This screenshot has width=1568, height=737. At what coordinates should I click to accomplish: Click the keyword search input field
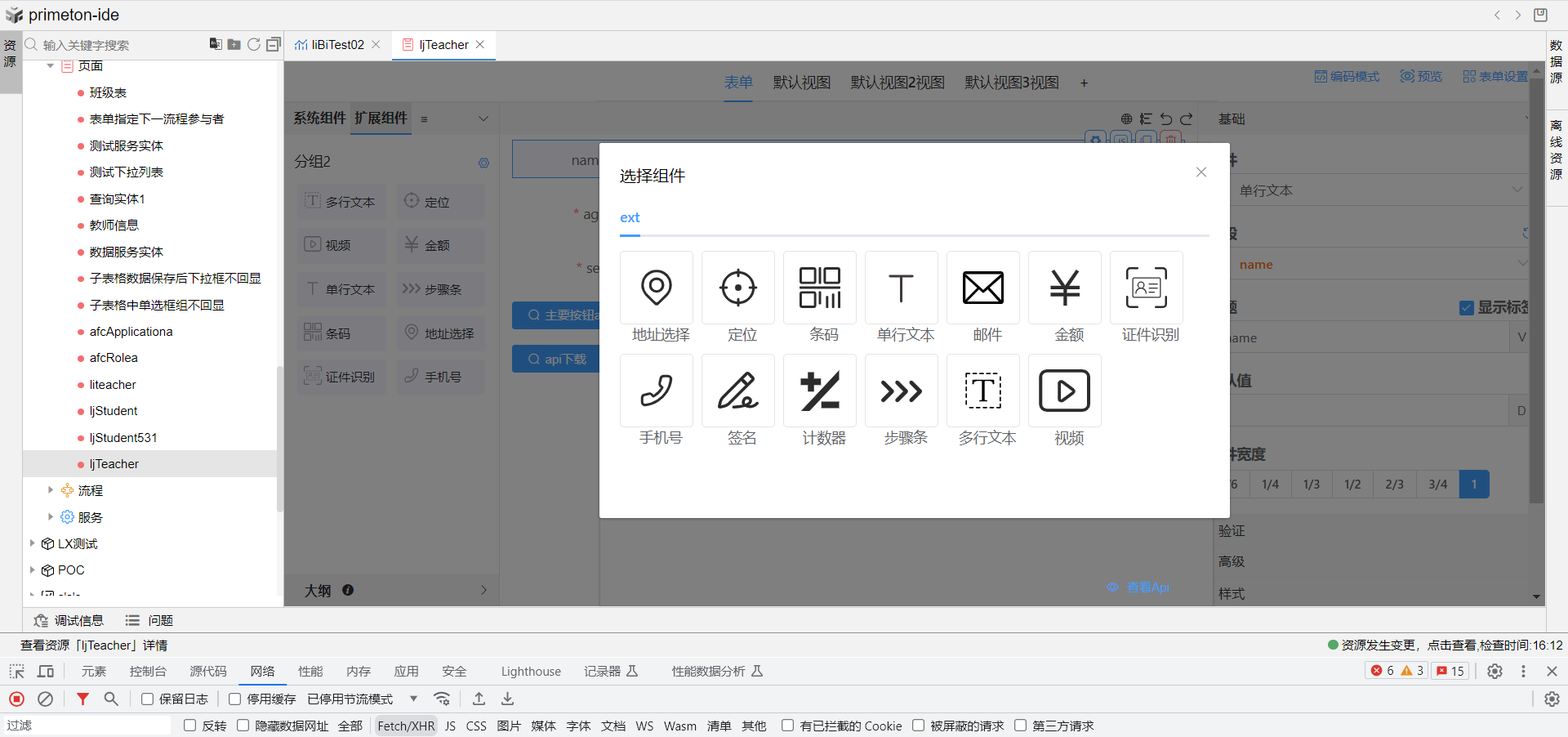[114, 45]
